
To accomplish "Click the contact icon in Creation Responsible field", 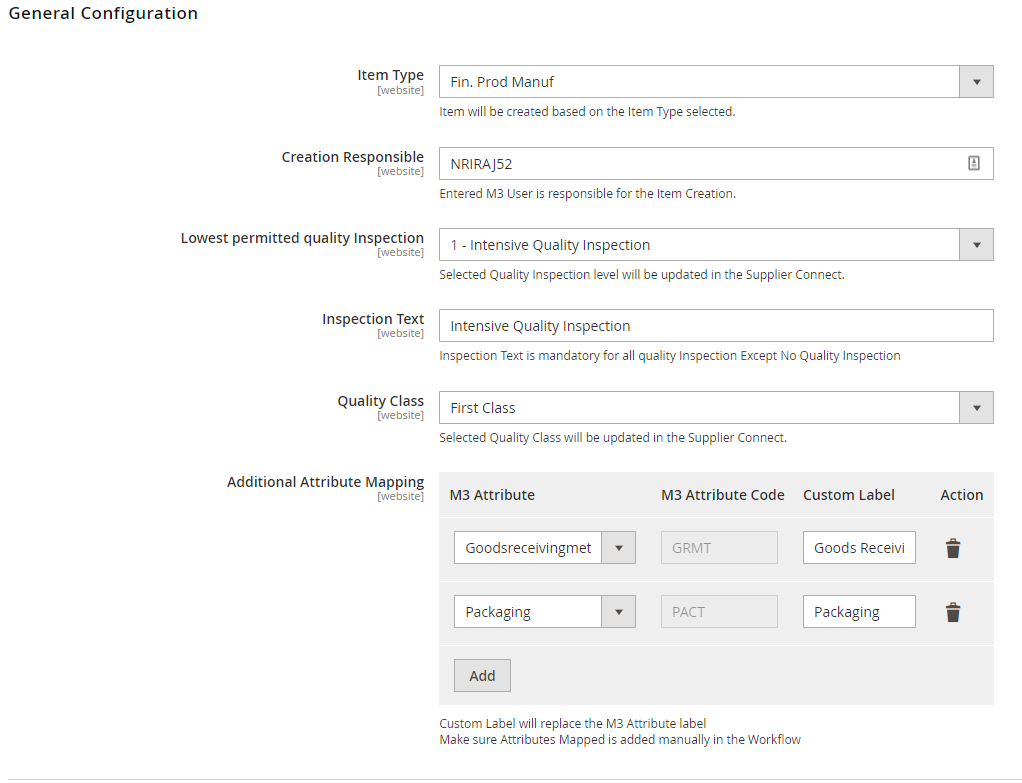I will (x=973, y=164).
